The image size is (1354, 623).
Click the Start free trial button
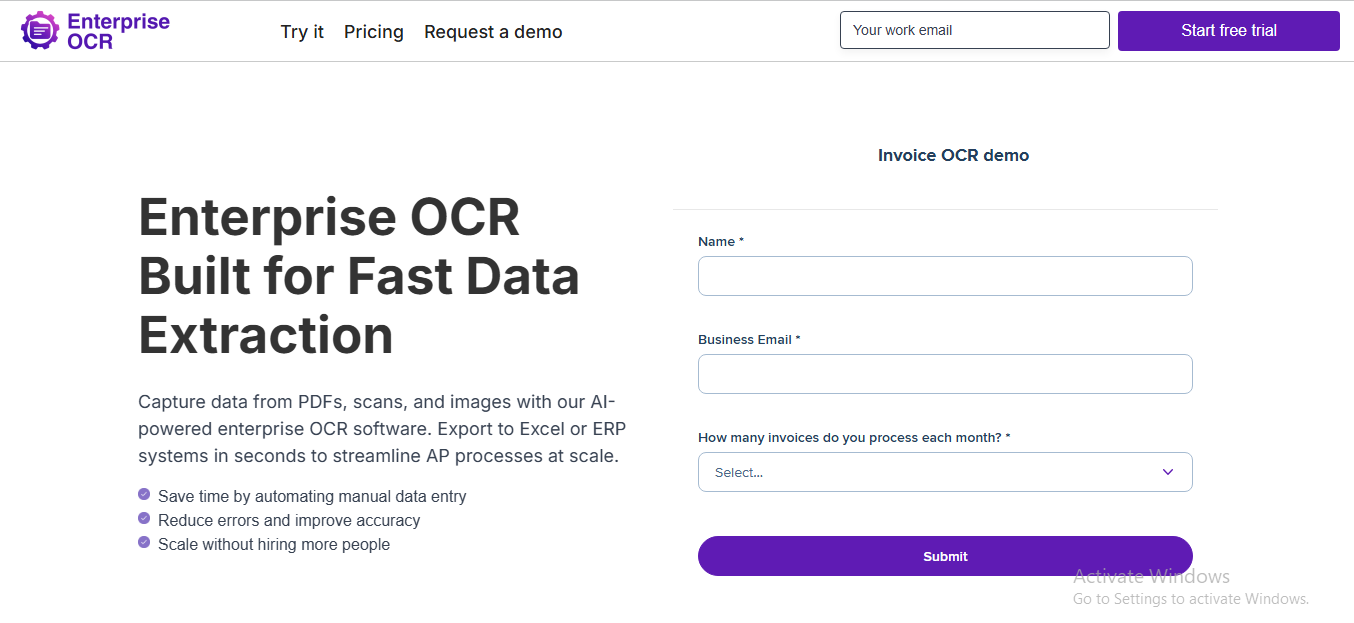pyautogui.click(x=1228, y=31)
